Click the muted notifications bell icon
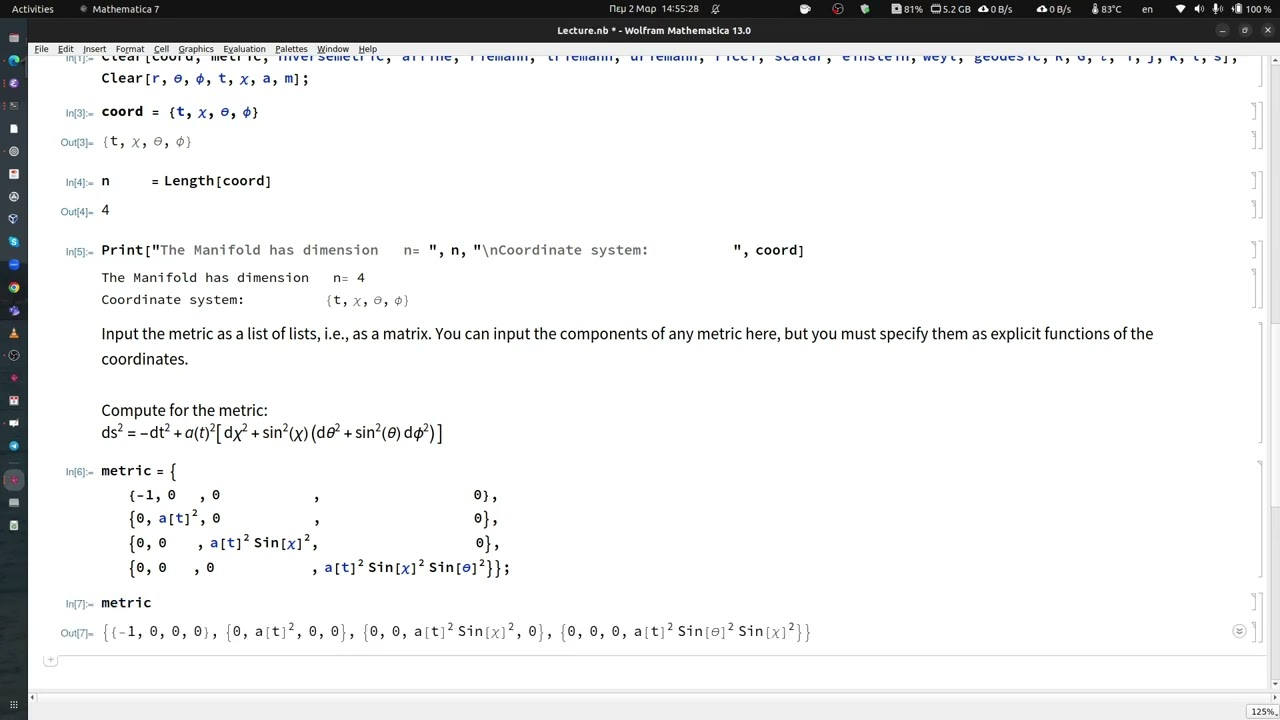 (716, 9)
